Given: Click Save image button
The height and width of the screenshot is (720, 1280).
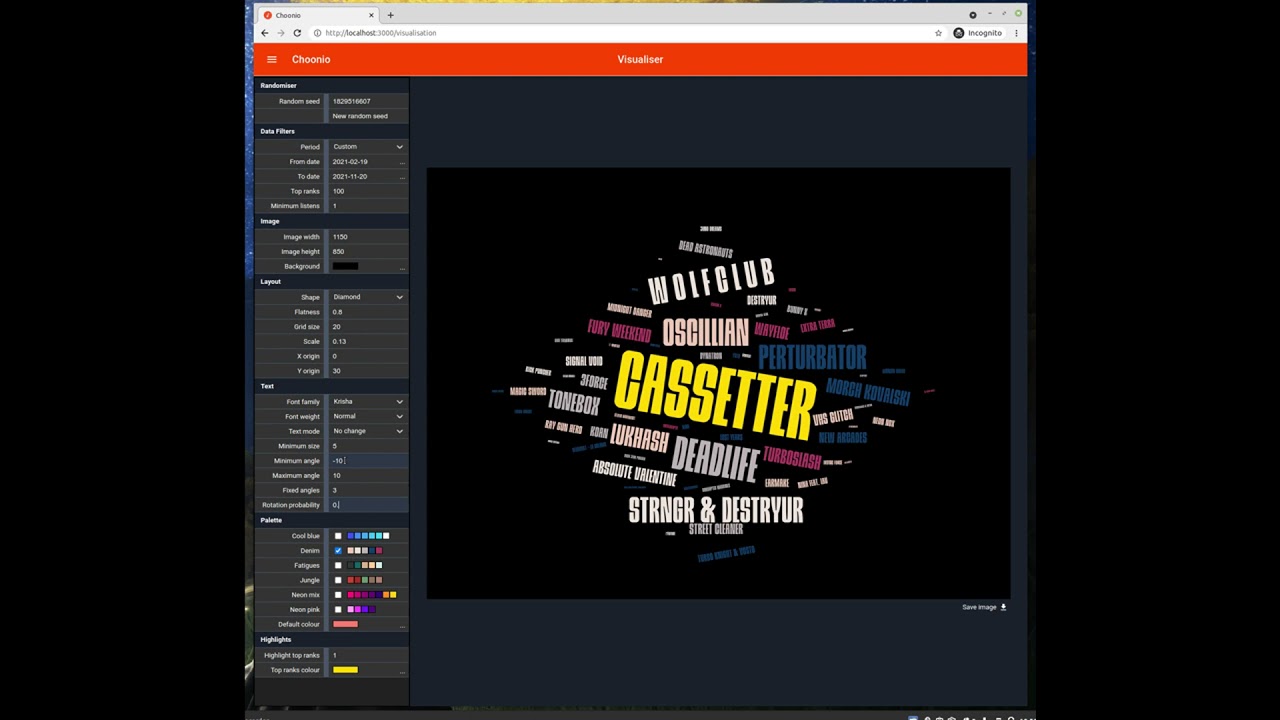Looking at the screenshot, I should tap(984, 607).
